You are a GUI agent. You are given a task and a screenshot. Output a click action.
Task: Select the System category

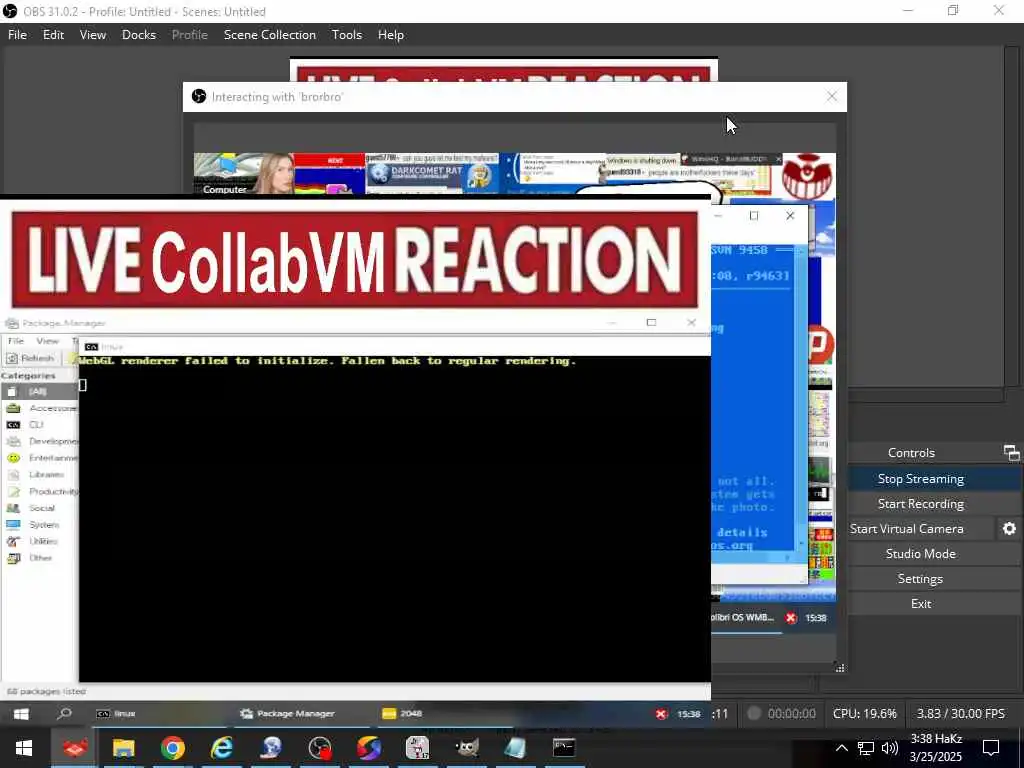[39, 524]
